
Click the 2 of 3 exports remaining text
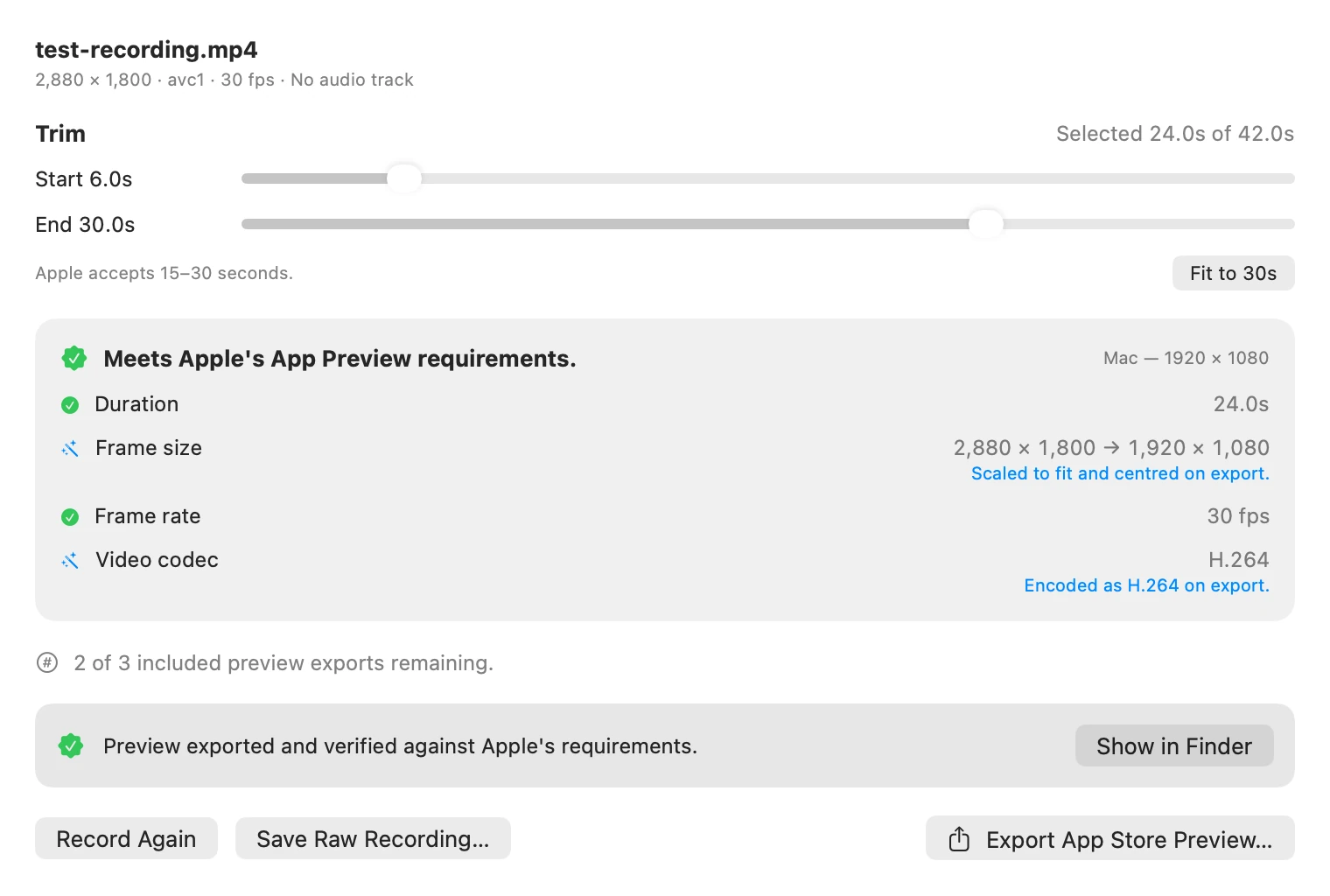pos(283,663)
